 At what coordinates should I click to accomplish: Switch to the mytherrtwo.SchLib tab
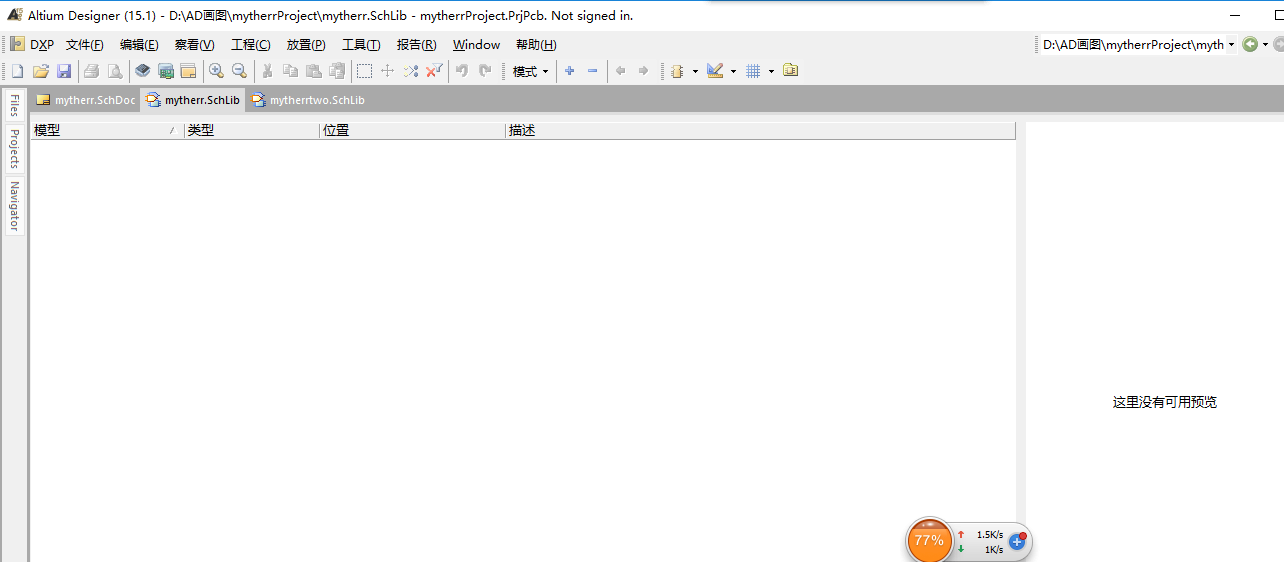(x=308, y=100)
